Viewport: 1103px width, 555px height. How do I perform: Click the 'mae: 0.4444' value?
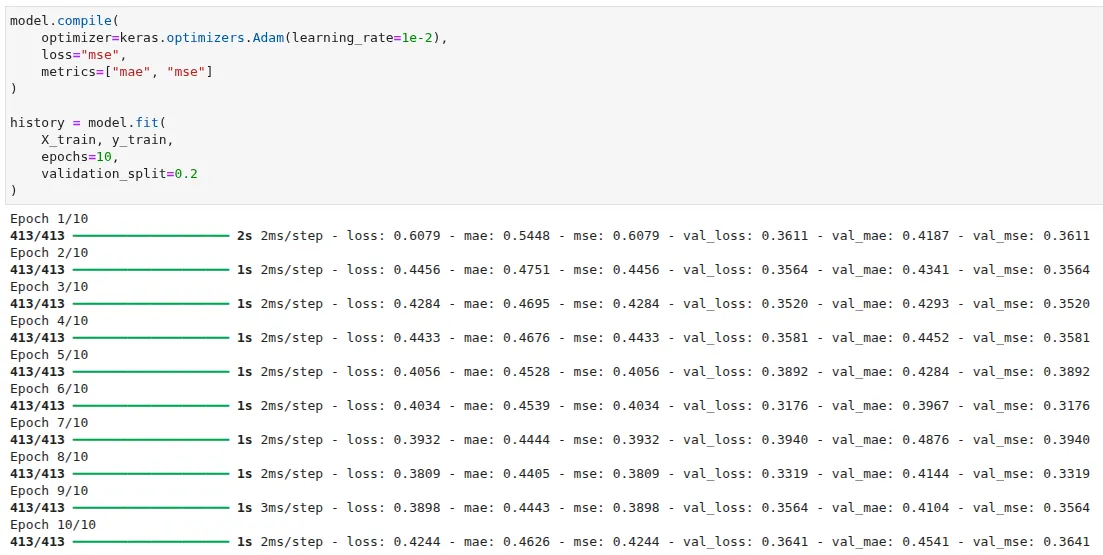(506, 440)
